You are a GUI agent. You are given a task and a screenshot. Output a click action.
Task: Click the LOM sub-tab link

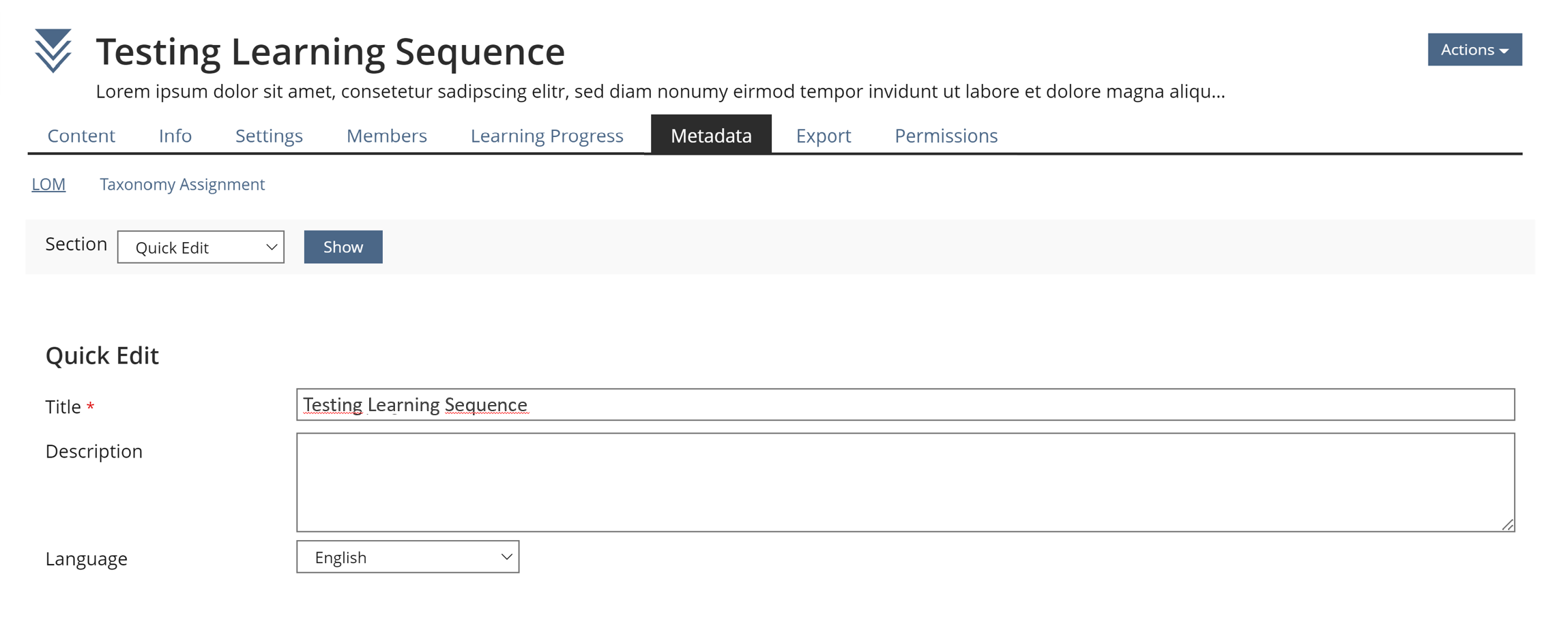point(48,184)
